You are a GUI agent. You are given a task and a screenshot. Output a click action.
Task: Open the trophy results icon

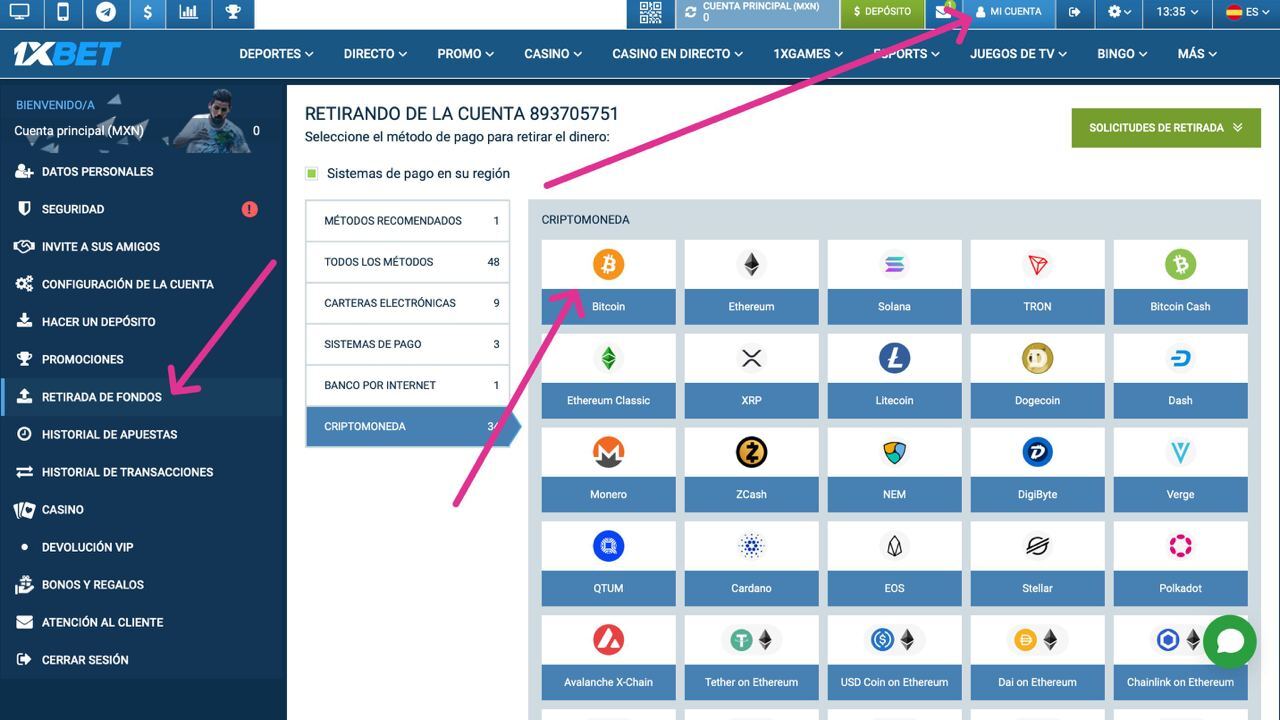[233, 13]
